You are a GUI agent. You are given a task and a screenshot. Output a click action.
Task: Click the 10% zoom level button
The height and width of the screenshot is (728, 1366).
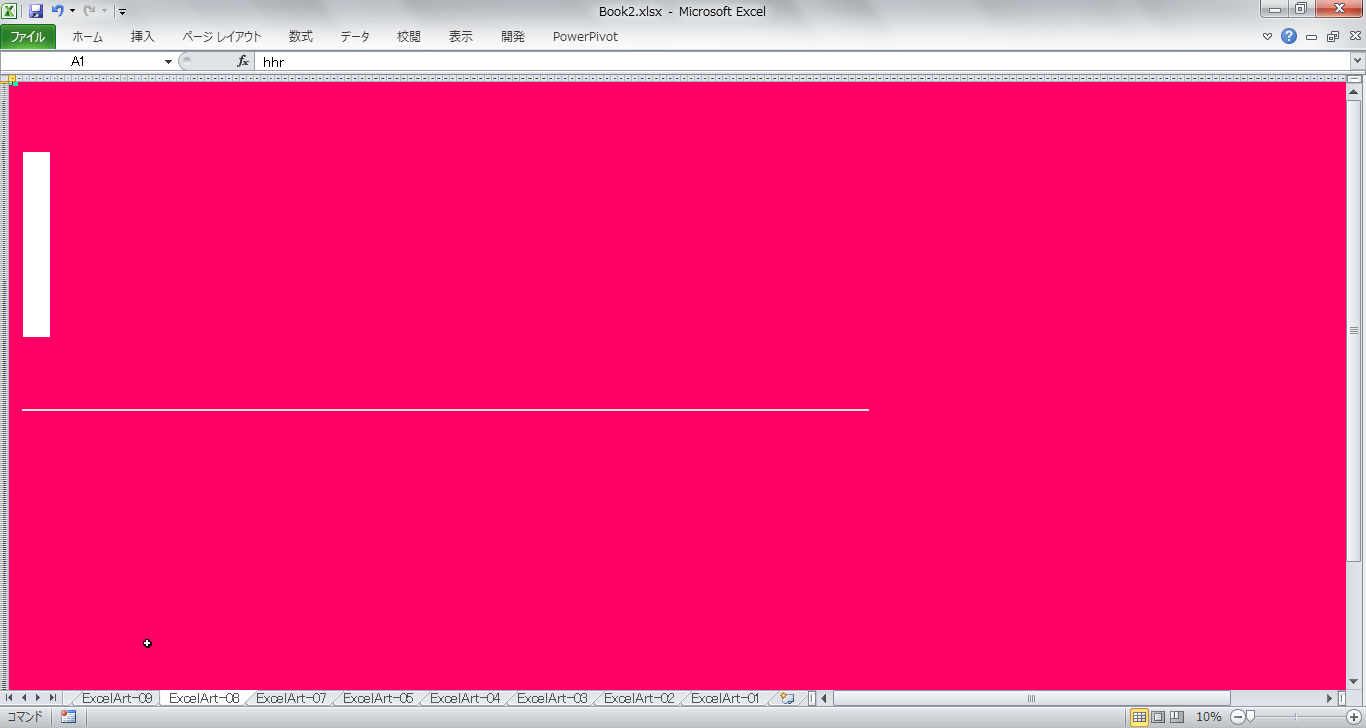point(1209,717)
